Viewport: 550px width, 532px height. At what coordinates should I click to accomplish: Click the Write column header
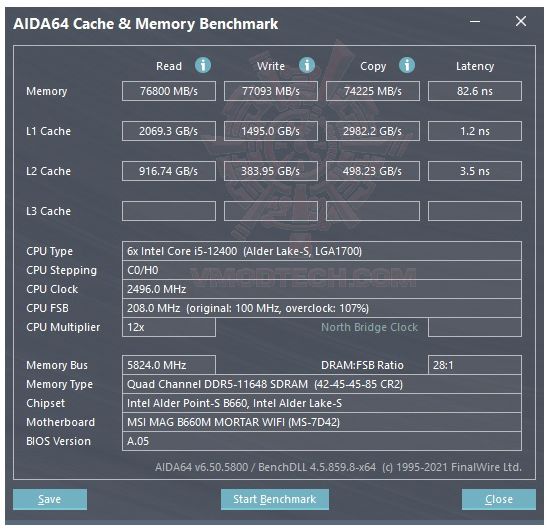pos(271,66)
